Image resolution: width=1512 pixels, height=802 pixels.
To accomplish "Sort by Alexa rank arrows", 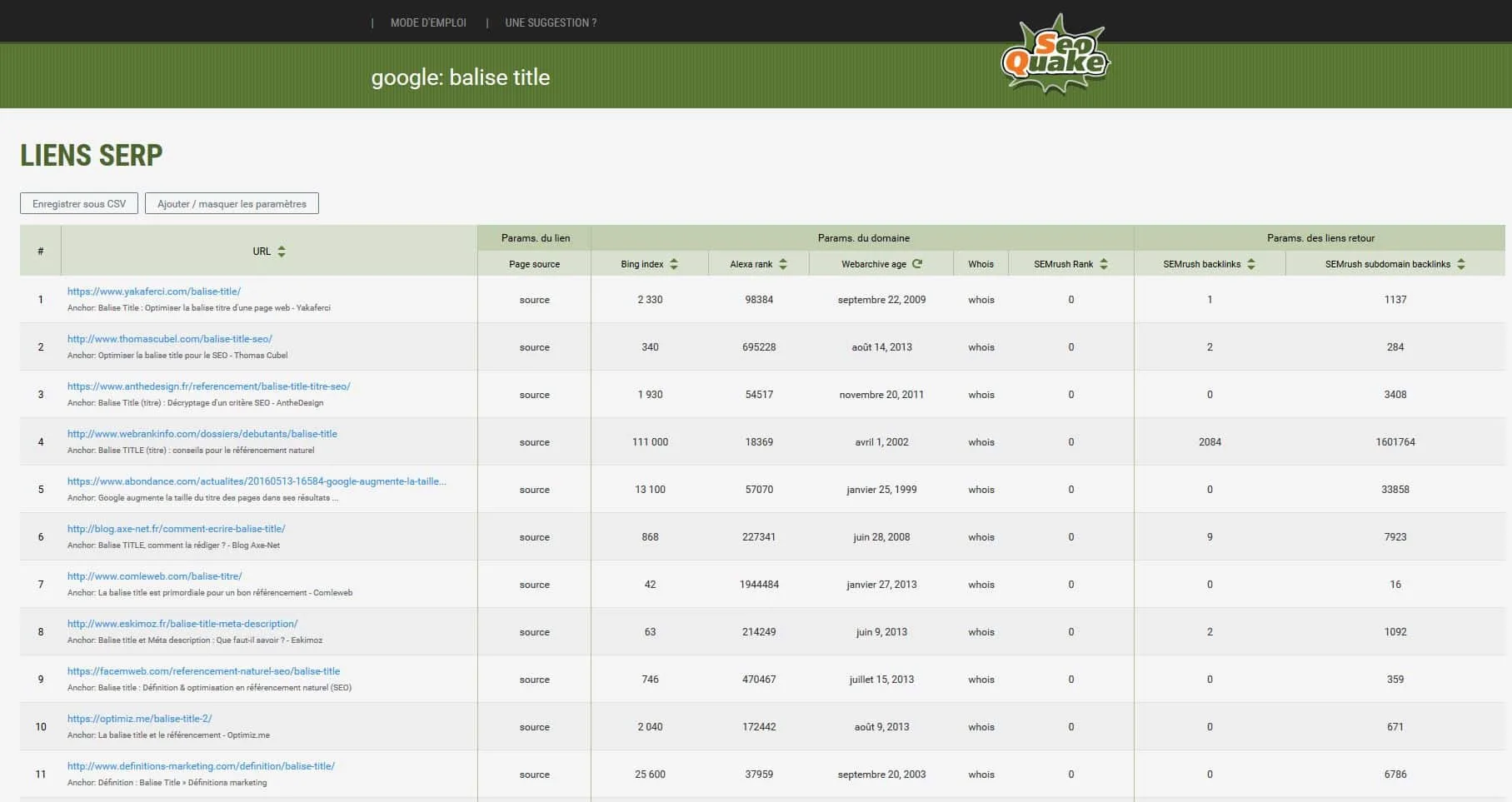I will click(x=783, y=264).
